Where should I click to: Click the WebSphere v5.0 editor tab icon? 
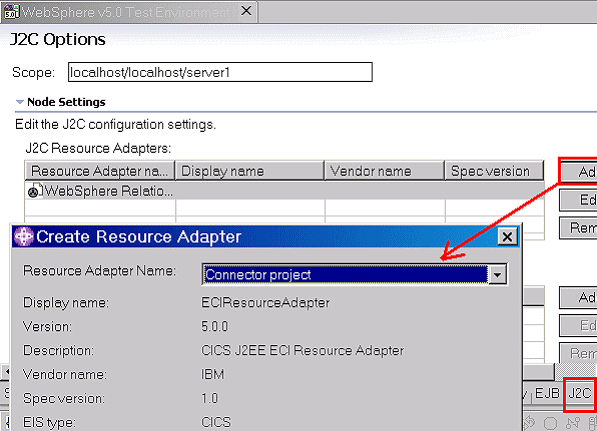point(11,12)
